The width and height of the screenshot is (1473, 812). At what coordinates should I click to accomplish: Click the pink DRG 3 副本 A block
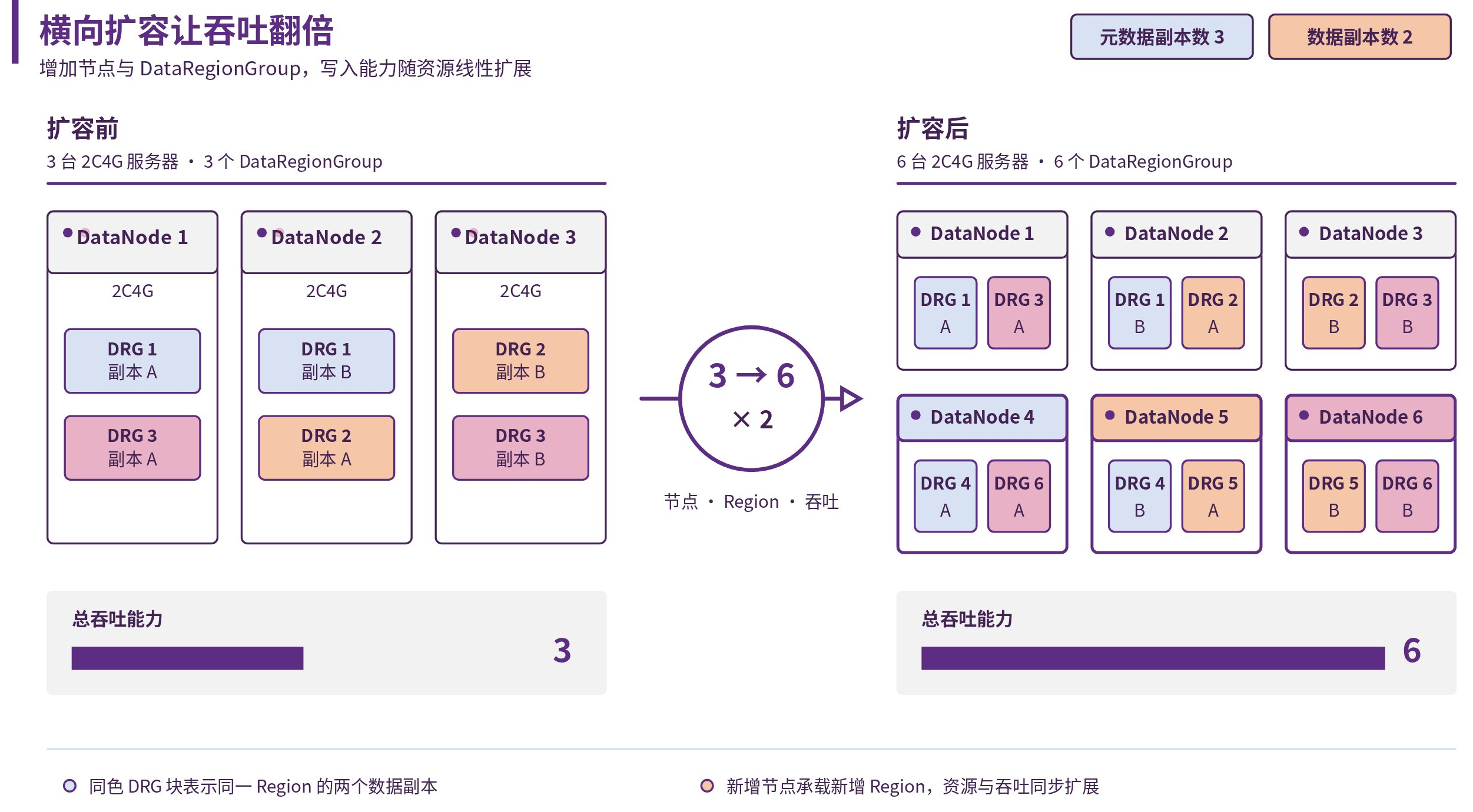click(x=132, y=448)
